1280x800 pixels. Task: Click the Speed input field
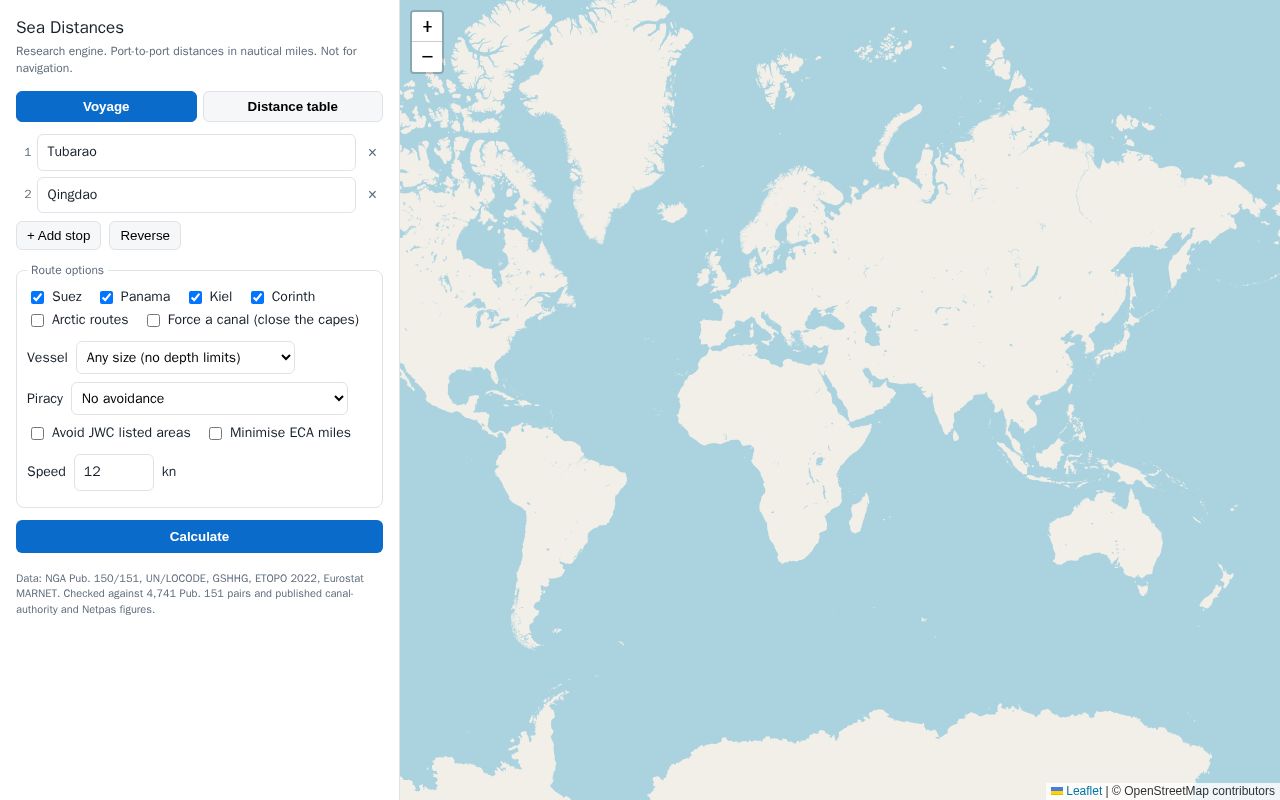coord(114,472)
